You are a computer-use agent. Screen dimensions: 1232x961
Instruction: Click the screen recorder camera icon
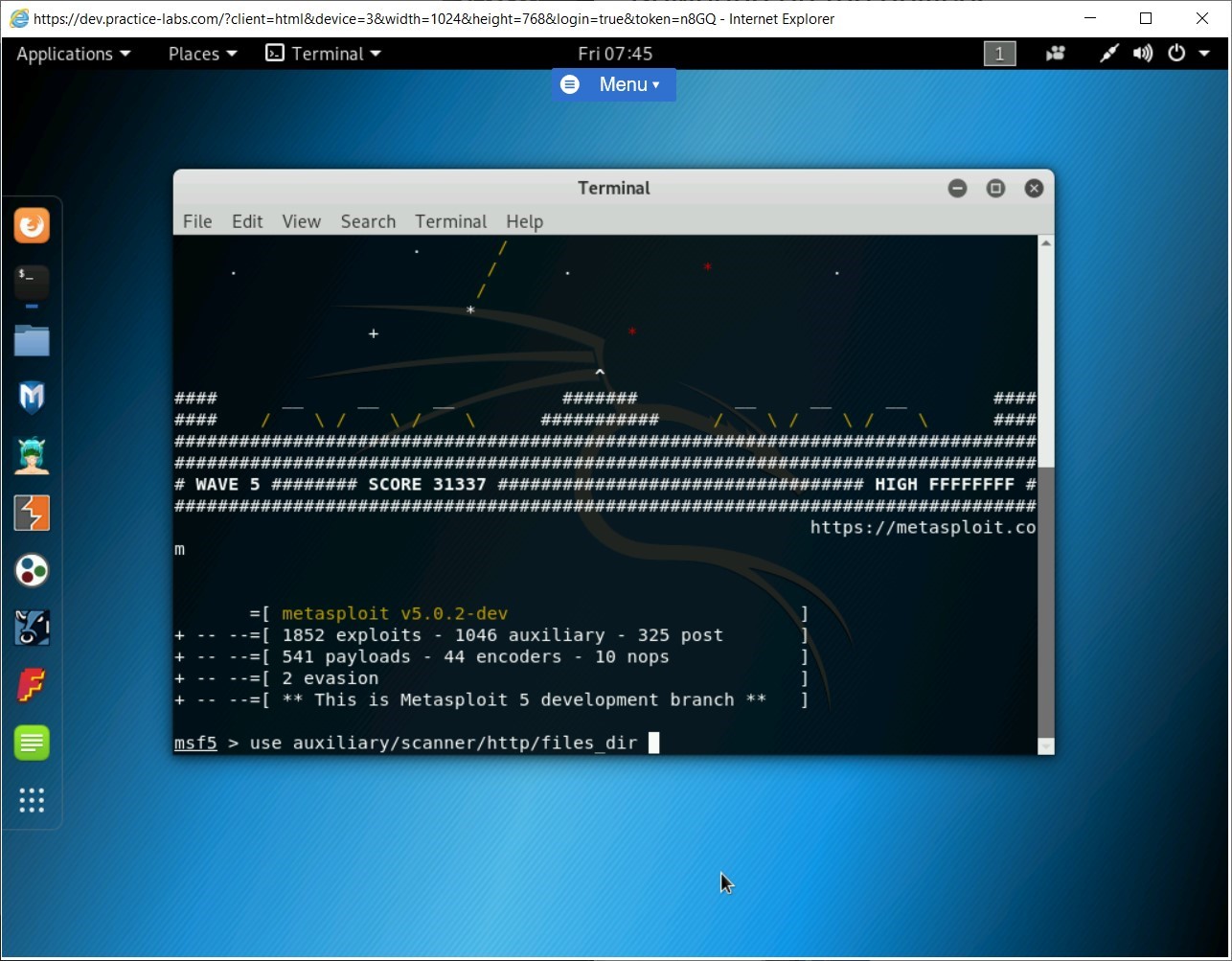pos(1055,54)
